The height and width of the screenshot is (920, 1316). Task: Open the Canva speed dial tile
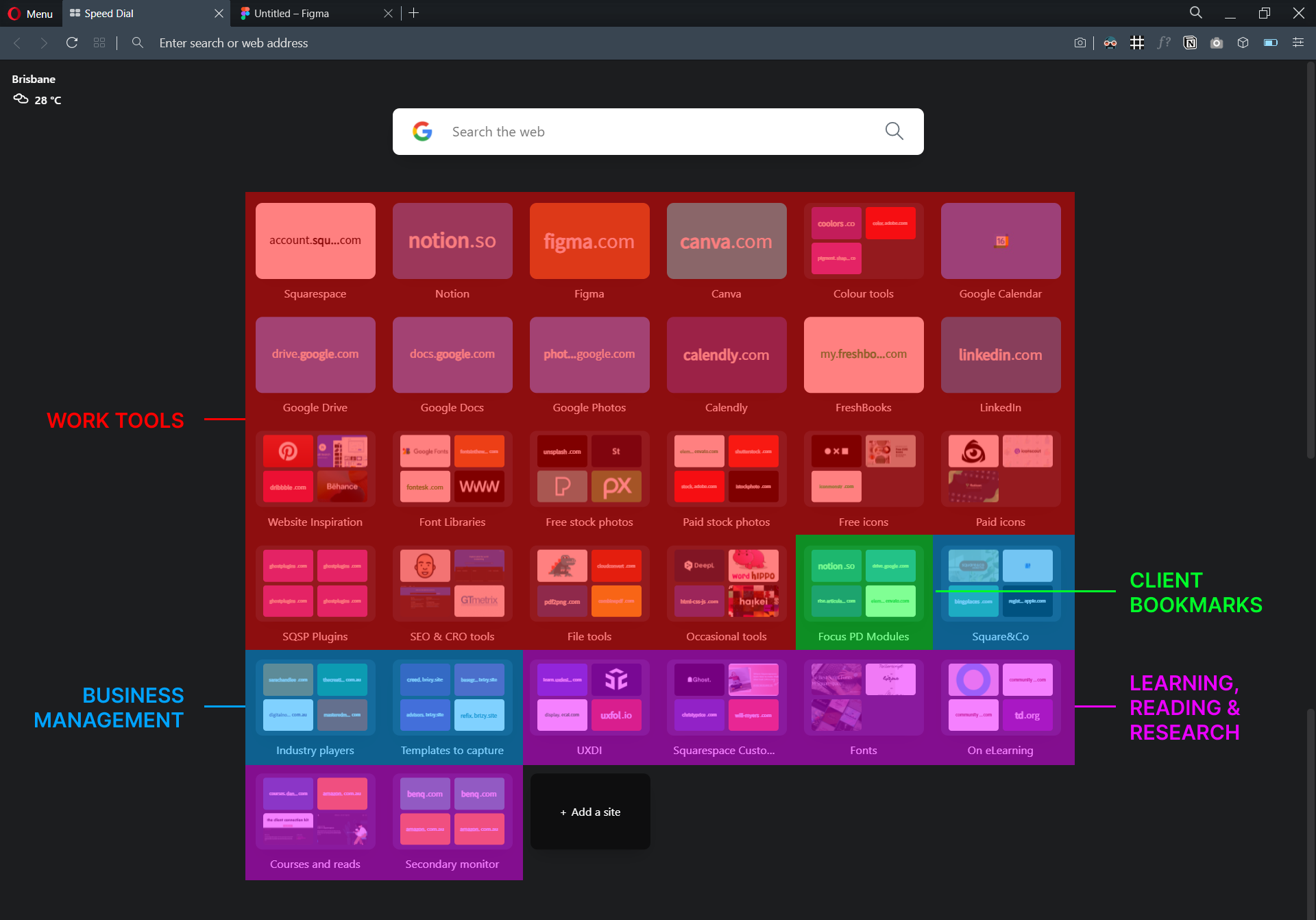pos(727,241)
